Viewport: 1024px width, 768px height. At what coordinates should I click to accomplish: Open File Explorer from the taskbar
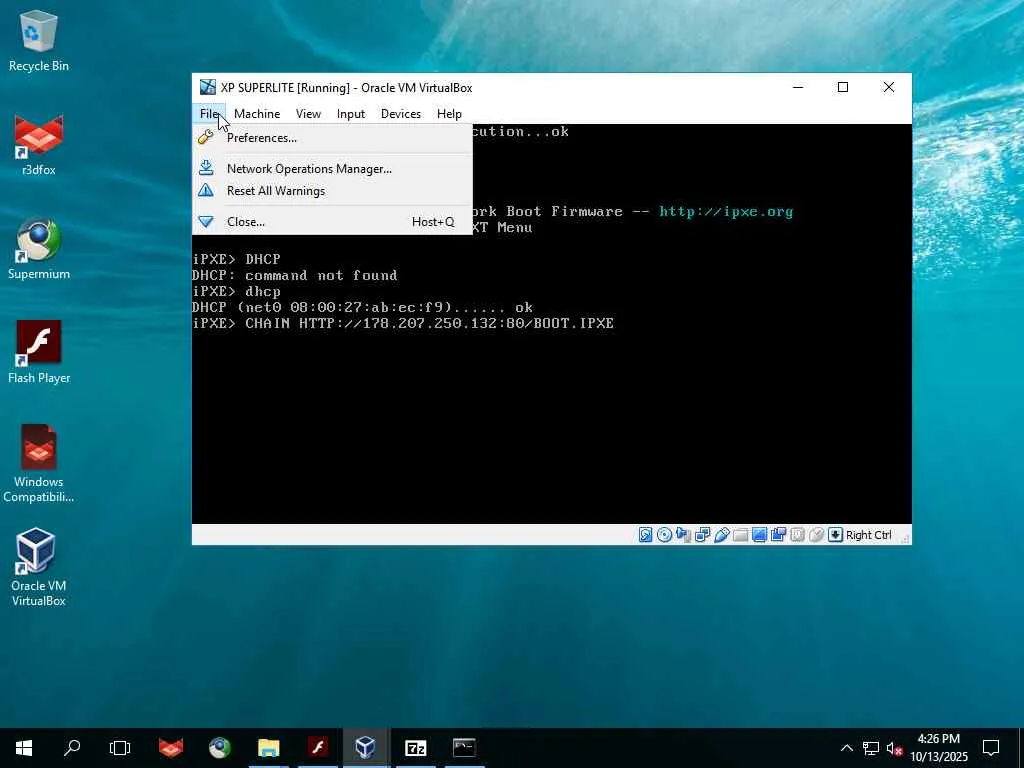point(268,748)
